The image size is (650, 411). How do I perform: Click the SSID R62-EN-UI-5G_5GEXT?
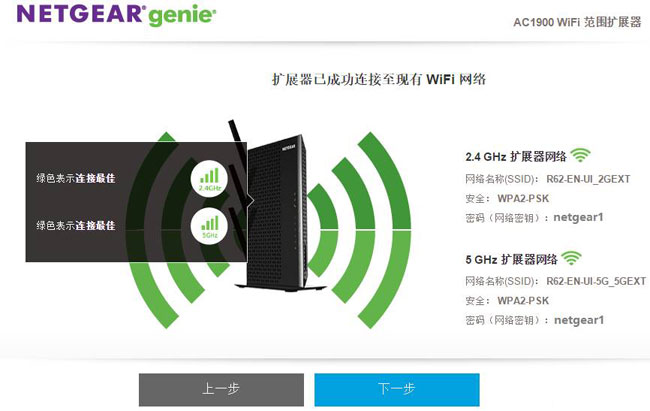click(x=596, y=281)
